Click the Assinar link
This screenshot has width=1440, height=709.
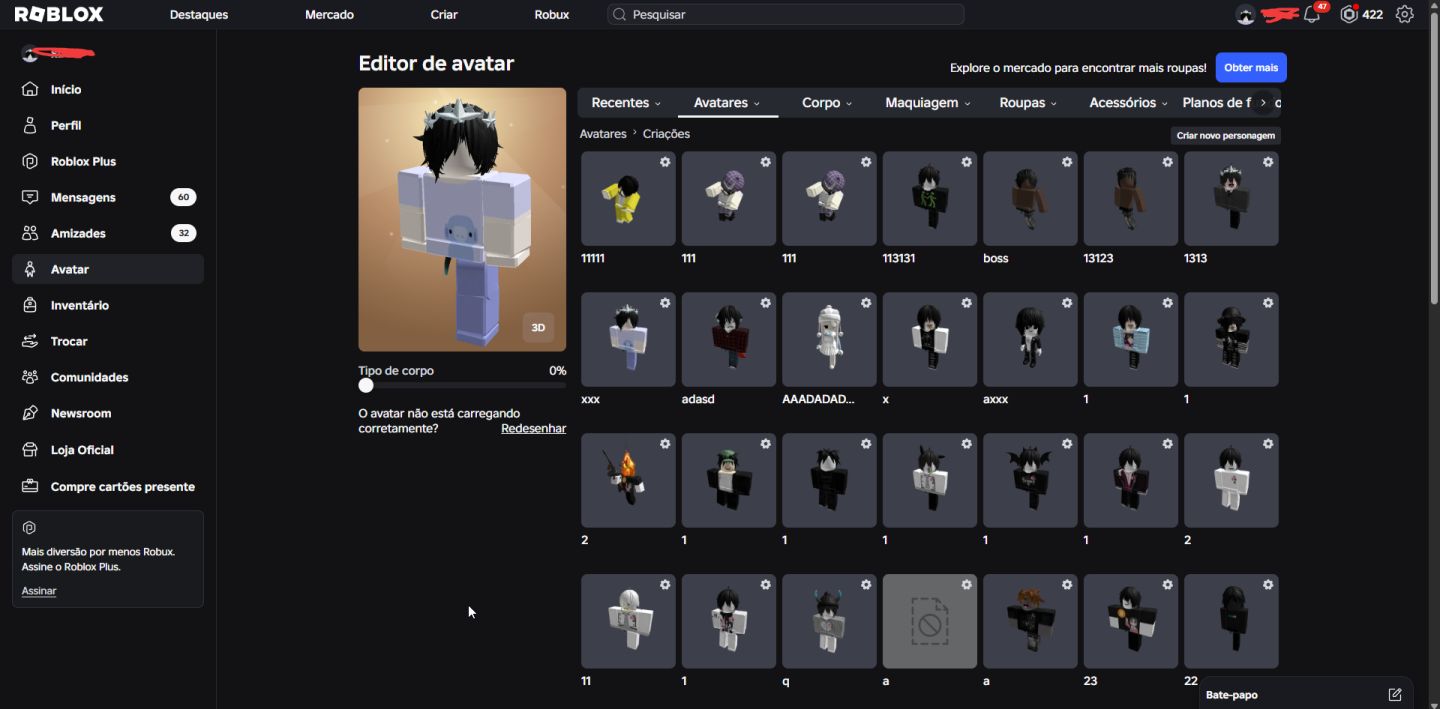point(39,591)
